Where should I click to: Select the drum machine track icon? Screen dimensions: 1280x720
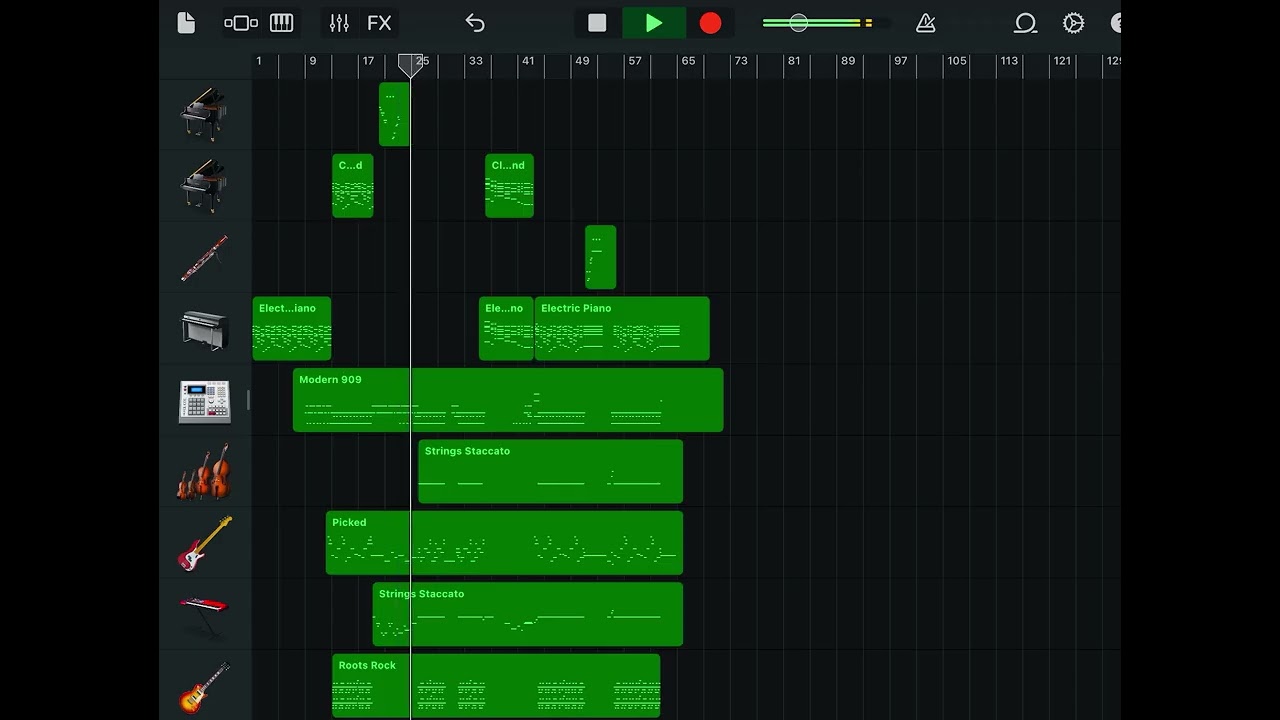click(x=204, y=401)
